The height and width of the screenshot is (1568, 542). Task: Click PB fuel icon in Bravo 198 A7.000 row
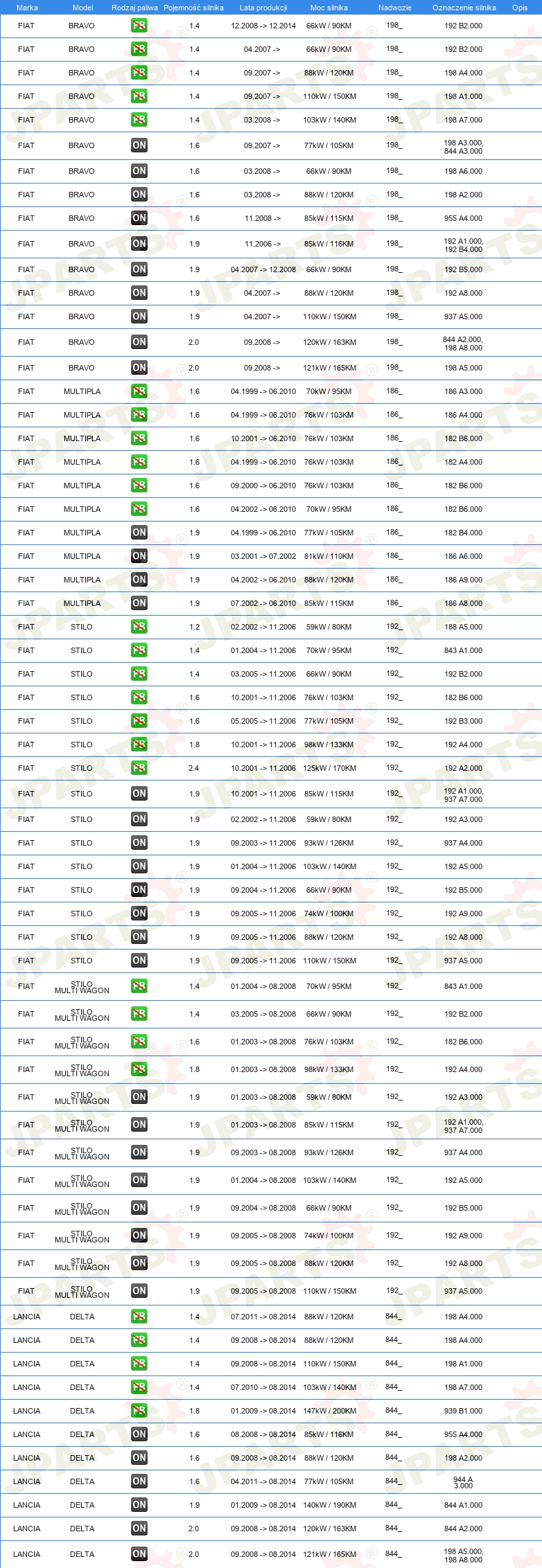(x=139, y=120)
